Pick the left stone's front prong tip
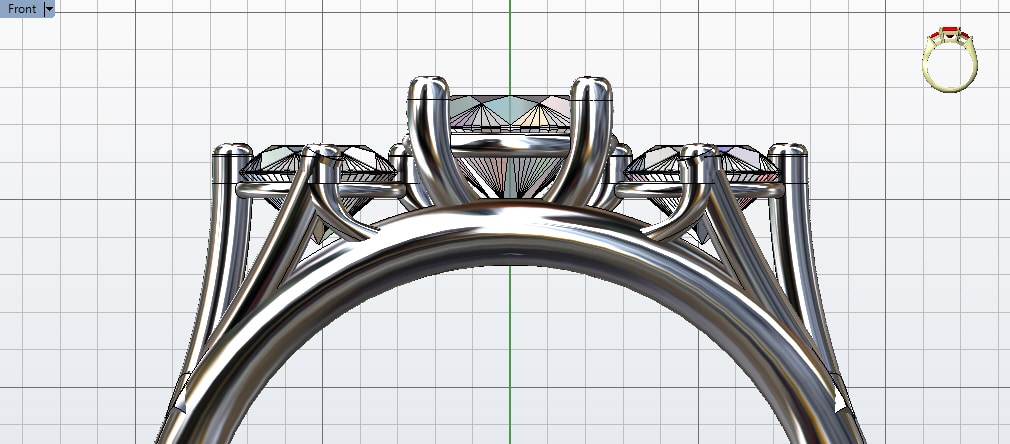Screen dimensions: 1010x444 (321, 153)
